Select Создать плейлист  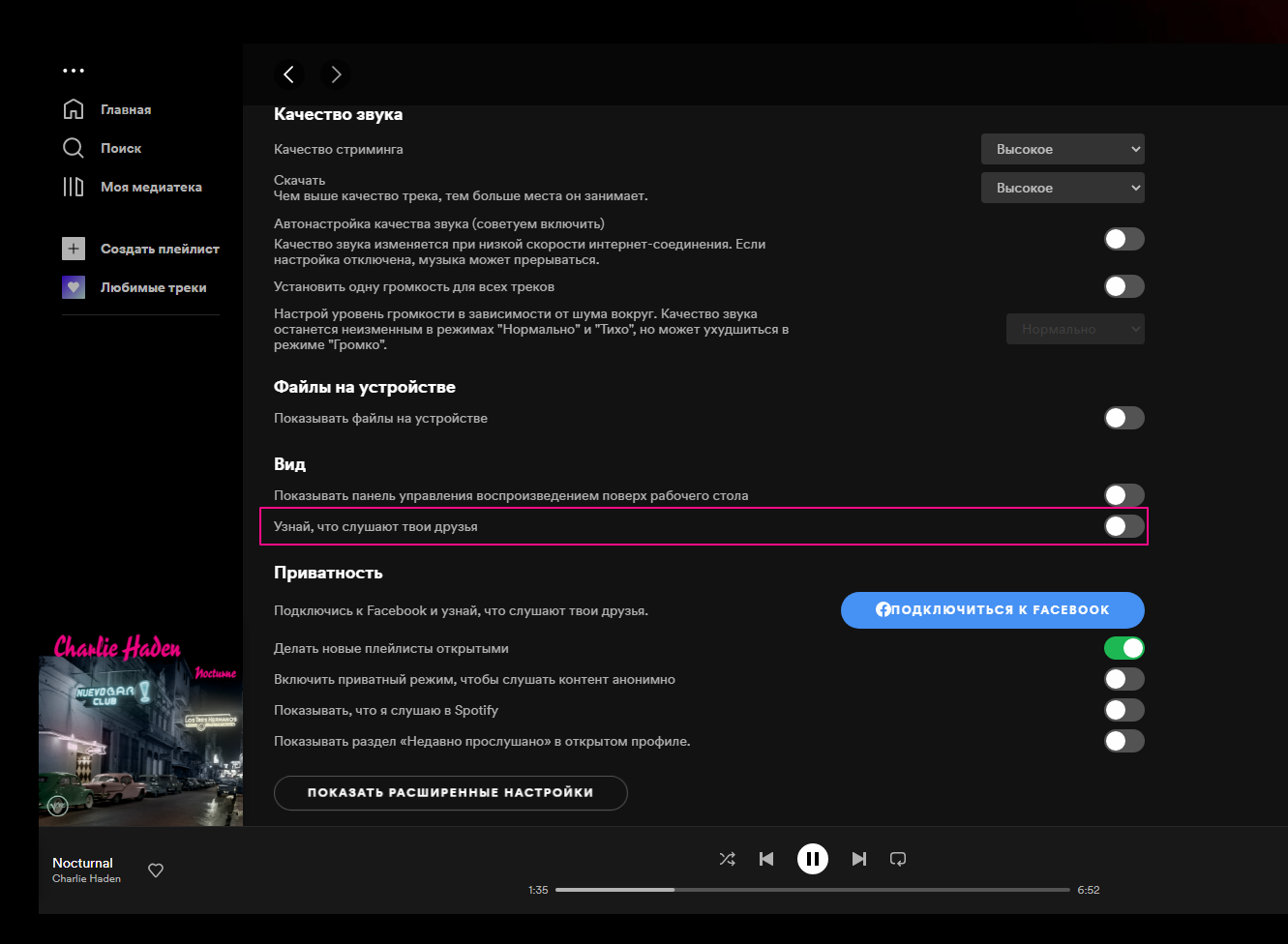click(160, 249)
